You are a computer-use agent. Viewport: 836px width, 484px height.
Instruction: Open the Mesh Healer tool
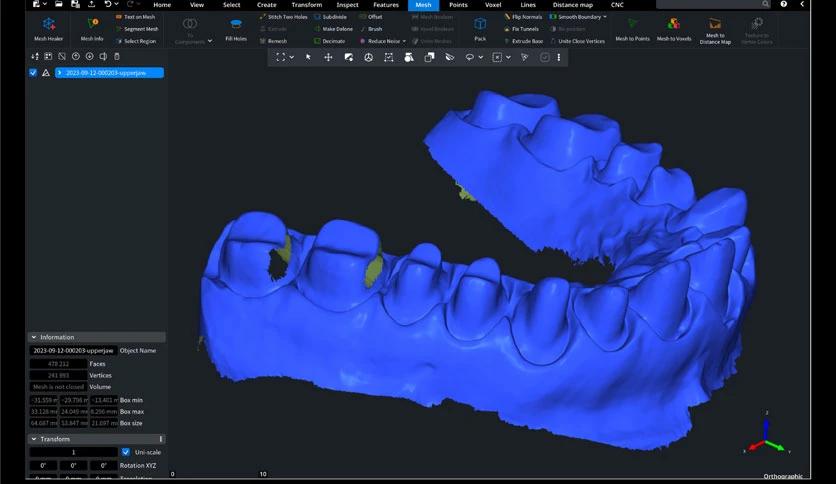pos(49,29)
